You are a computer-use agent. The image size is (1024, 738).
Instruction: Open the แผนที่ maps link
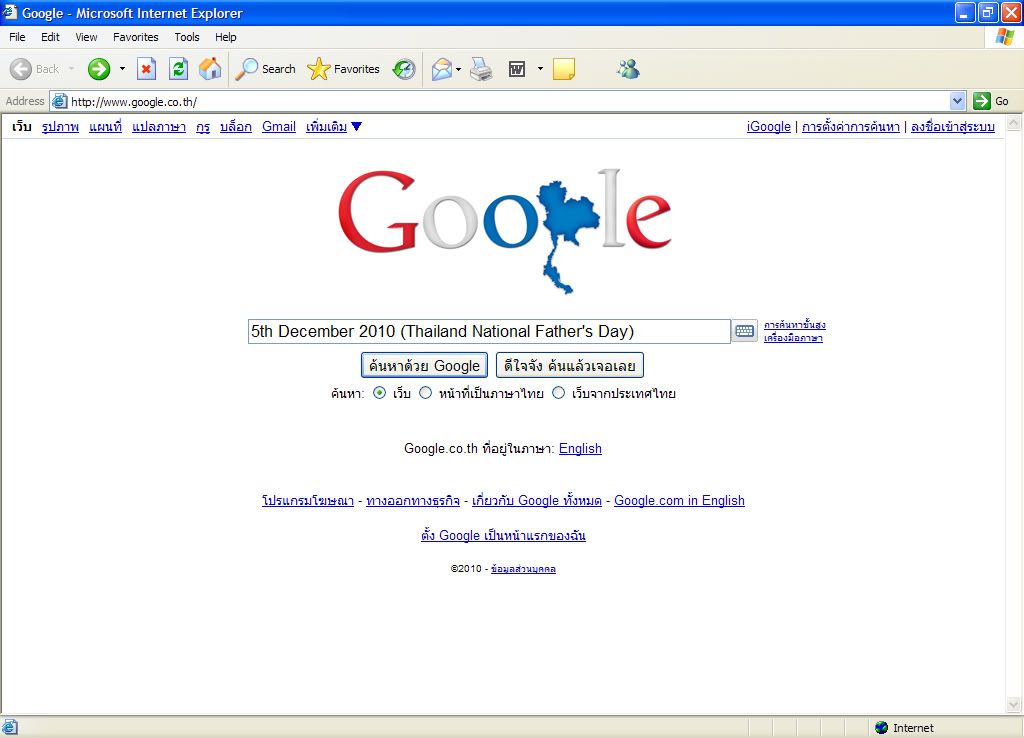105,127
